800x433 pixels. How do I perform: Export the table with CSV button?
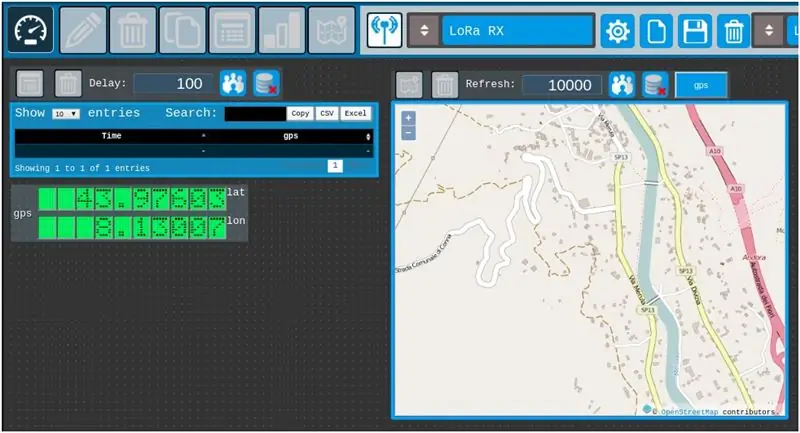(x=327, y=113)
